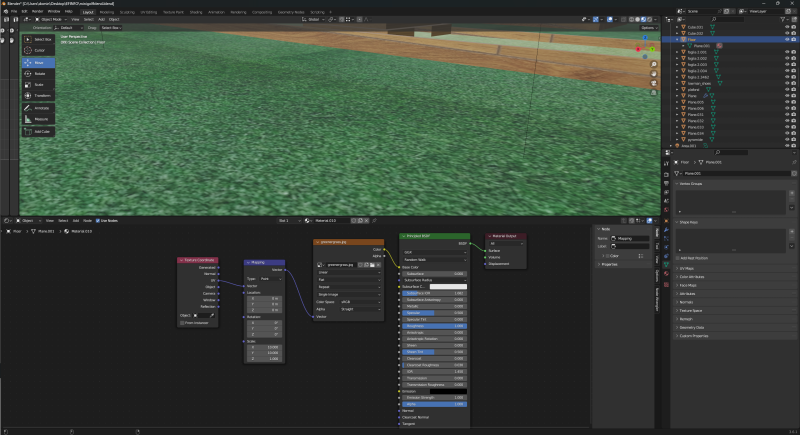The width and height of the screenshot is (800, 435).
Task: Pin the material in node editor header
Action: click(x=374, y=221)
